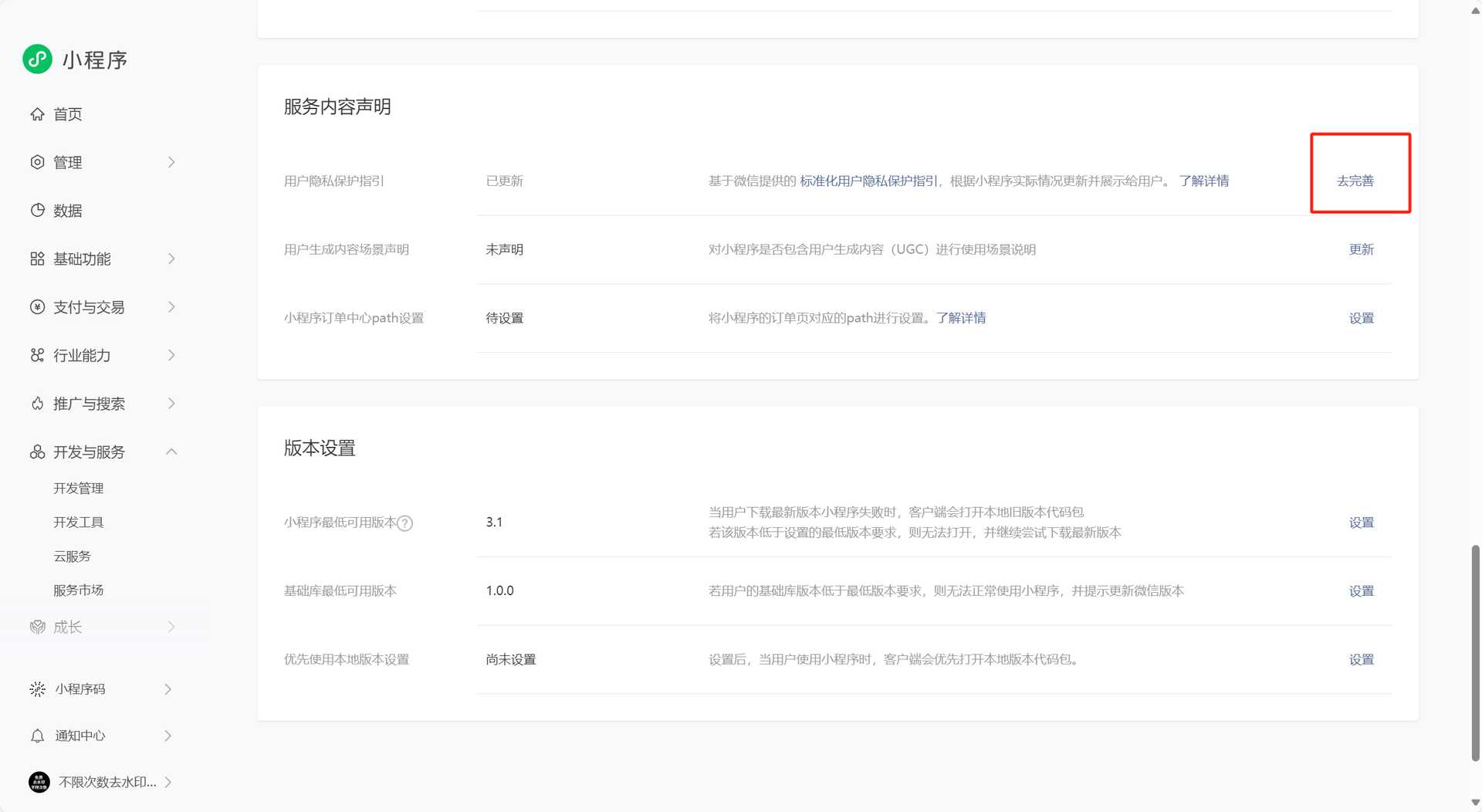
Task: Click the 小程序码 icon in sidebar
Action: tap(37, 689)
